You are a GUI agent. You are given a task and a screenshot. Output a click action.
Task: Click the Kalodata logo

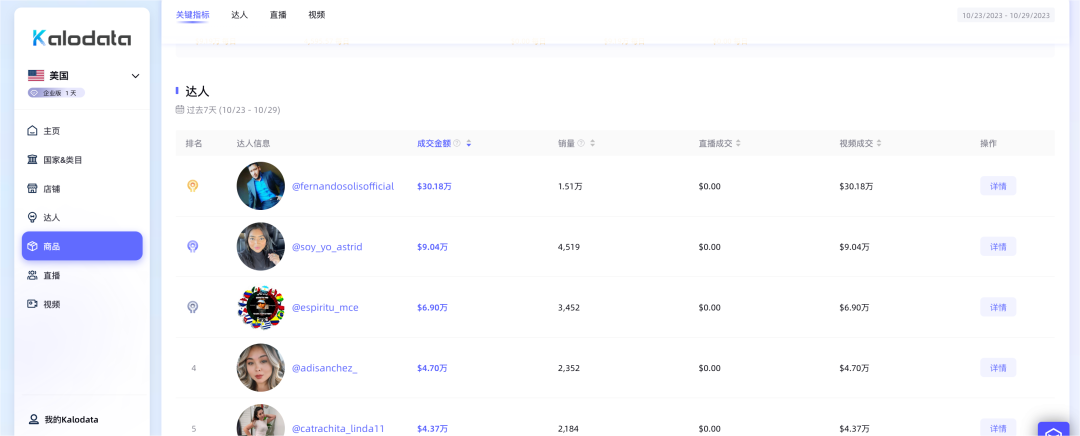click(82, 38)
